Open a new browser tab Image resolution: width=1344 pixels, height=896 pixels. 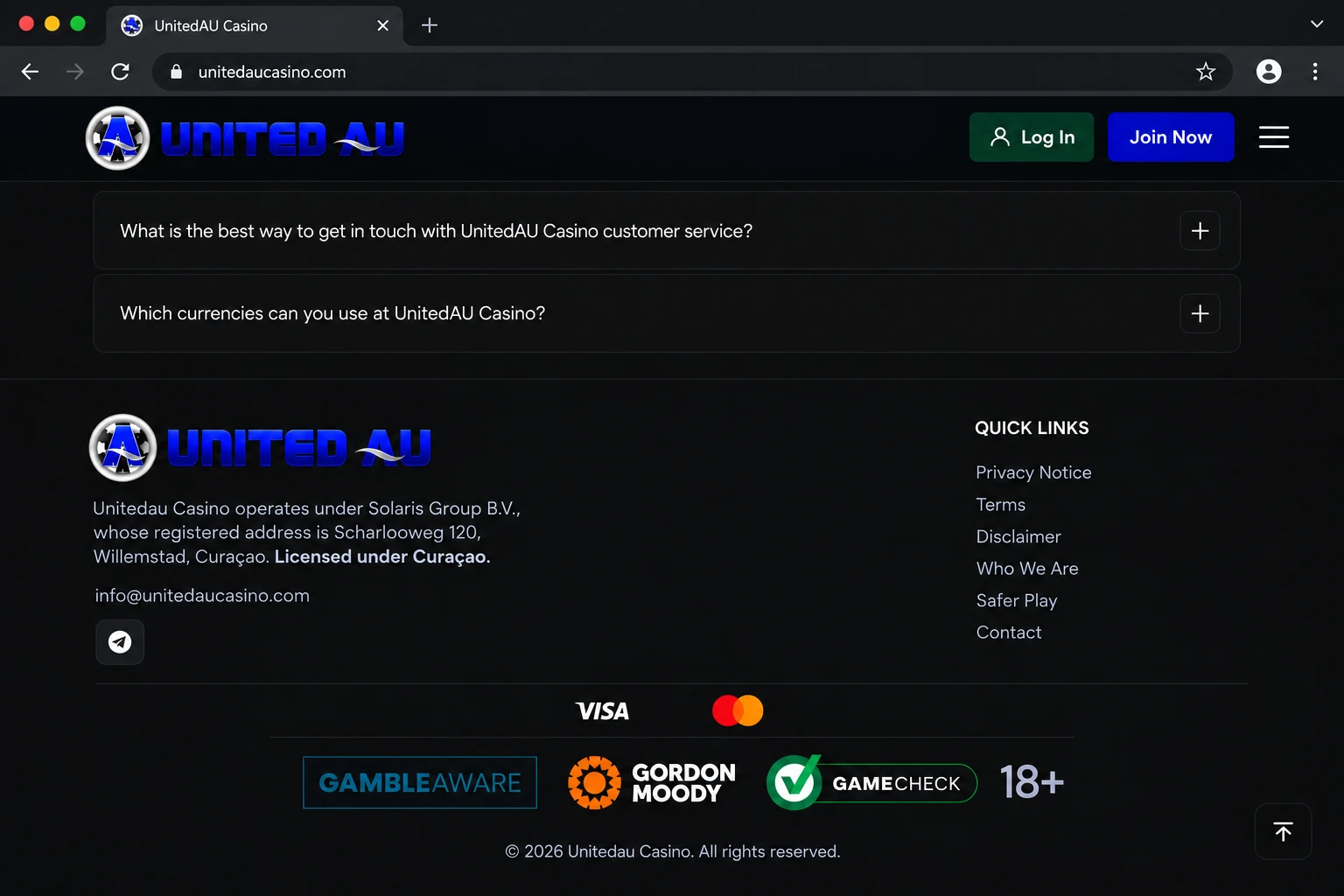(x=430, y=25)
